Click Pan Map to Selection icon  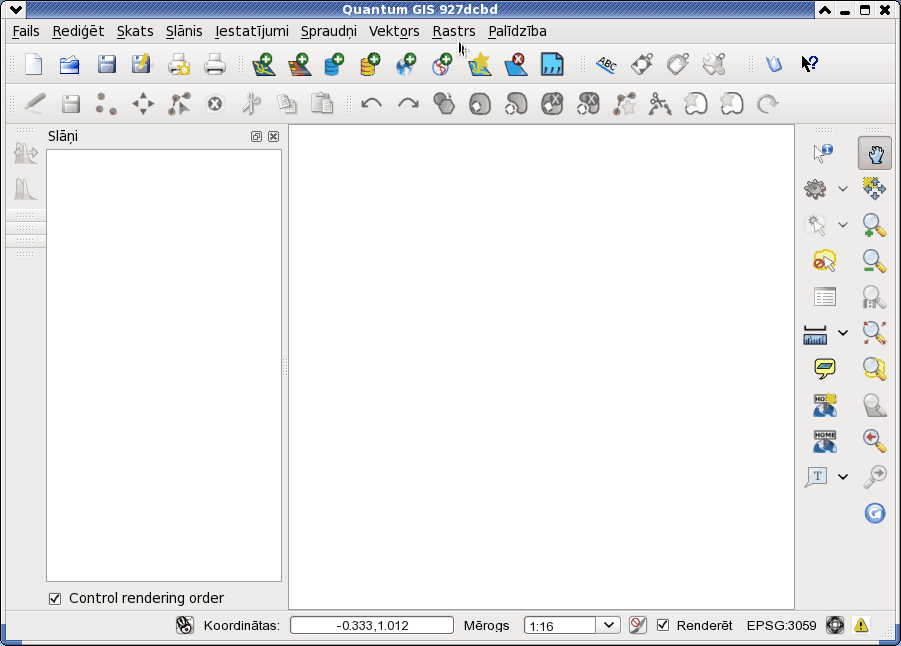[875, 189]
